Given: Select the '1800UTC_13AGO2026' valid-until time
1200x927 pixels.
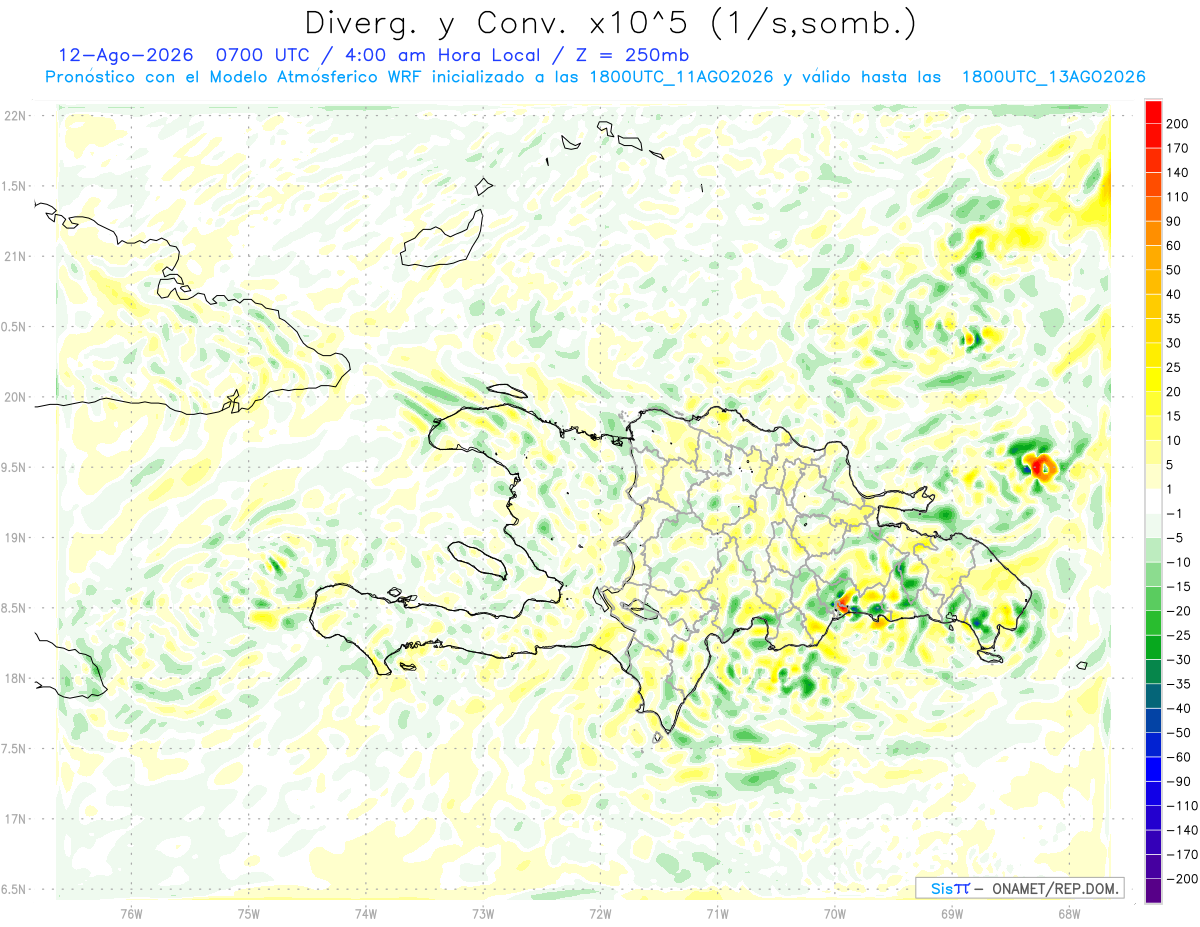Looking at the screenshot, I should [1053, 77].
